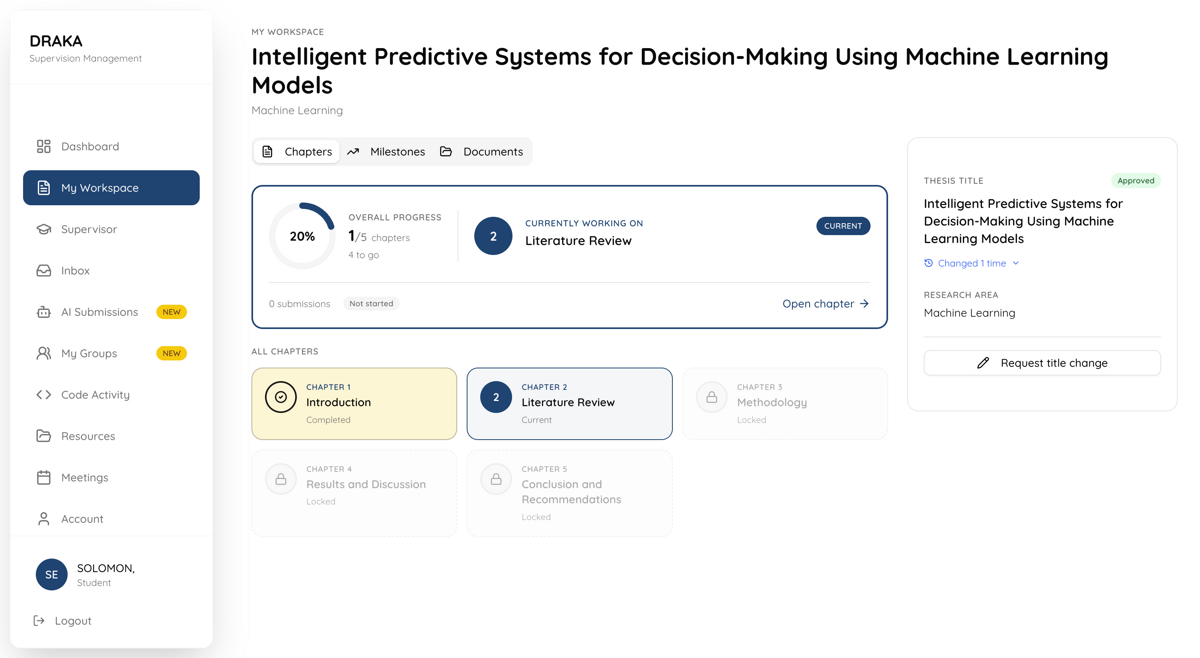Select the Chapter 2 Literature Review card
Image resolution: width=1200 pixels, height=658 pixels.
pyautogui.click(x=569, y=404)
